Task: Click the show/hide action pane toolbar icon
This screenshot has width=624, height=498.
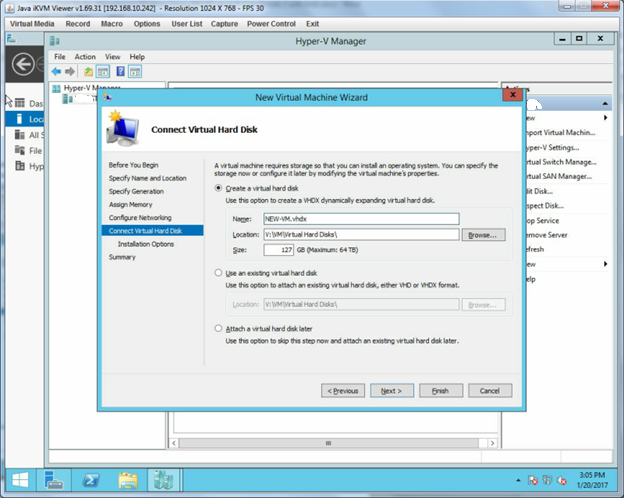Action: tap(135, 72)
